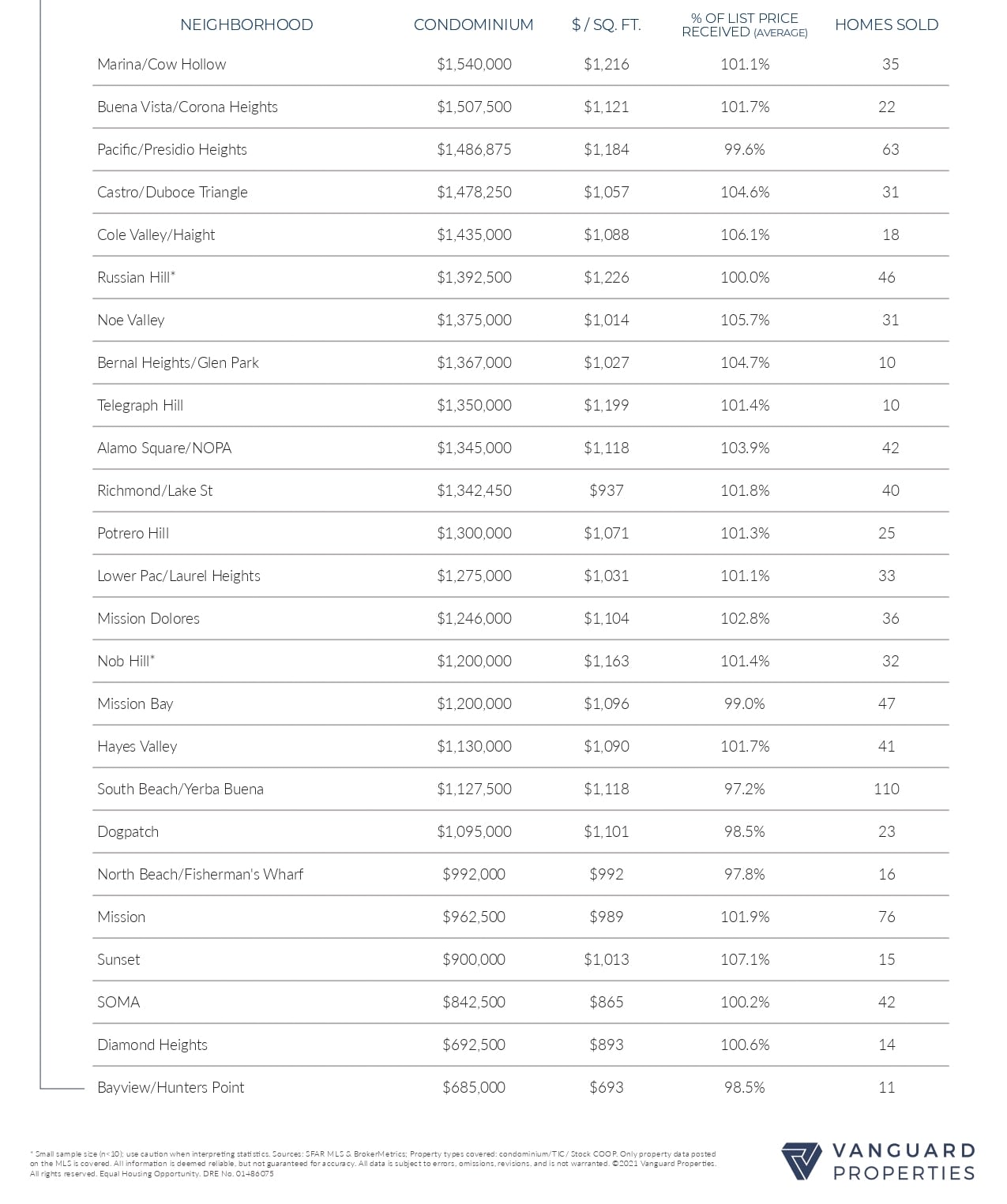Click the footnote disclaimer text at bottom

point(373,1164)
